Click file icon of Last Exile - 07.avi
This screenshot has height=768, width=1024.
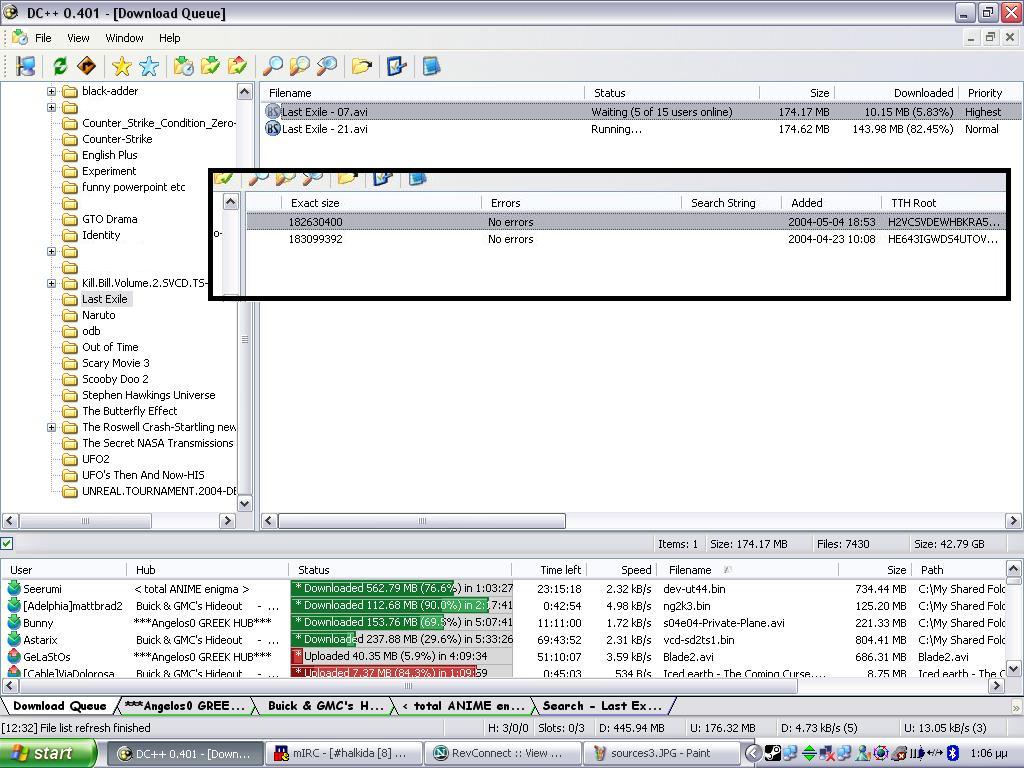point(272,112)
